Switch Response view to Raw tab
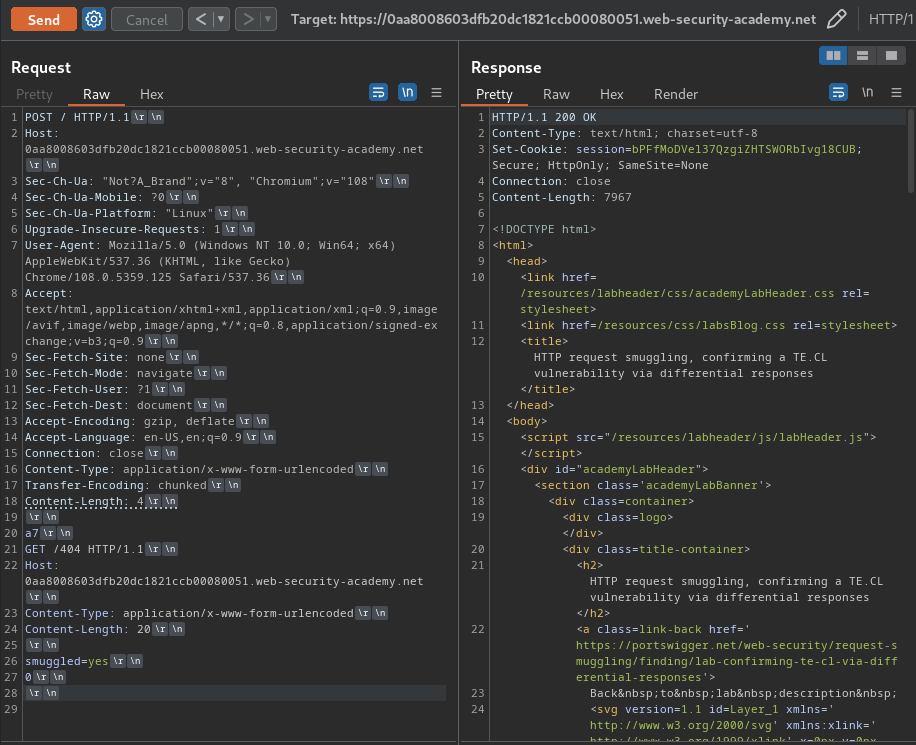The width and height of the screenshot is (916, 745). point(556,94)
